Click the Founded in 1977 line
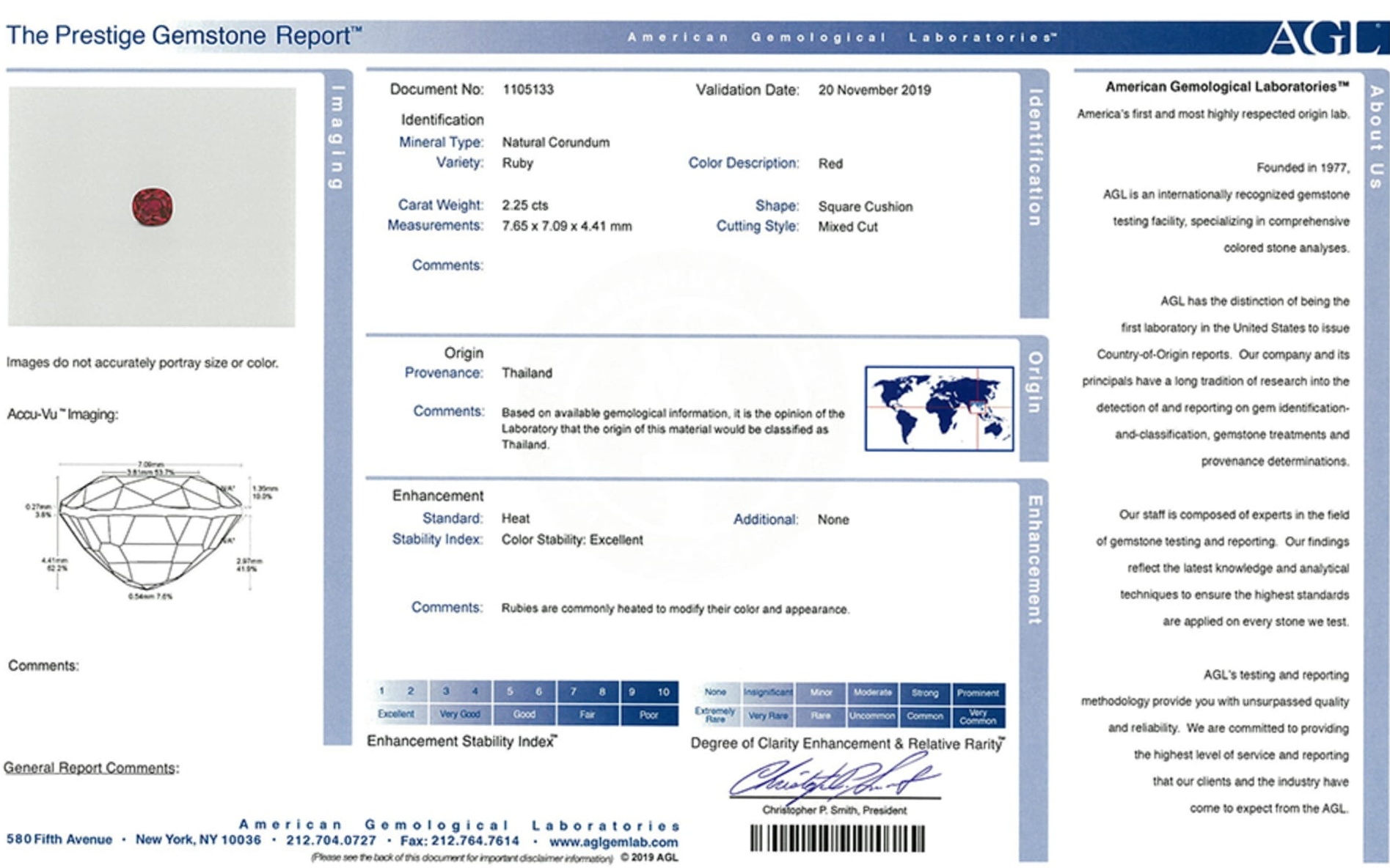 [1303, 168]
